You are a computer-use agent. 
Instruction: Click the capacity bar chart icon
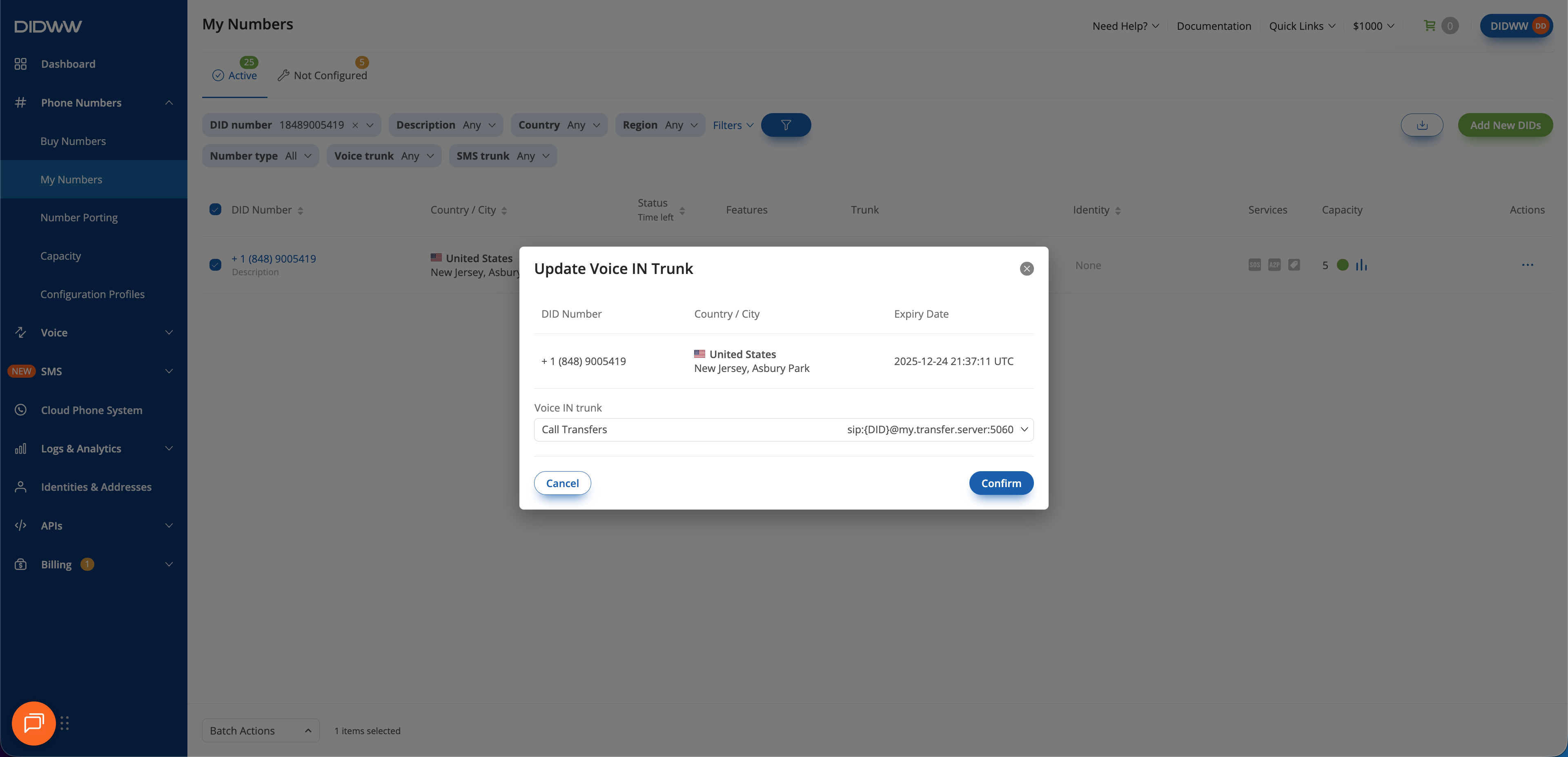tap(1362, 265)
